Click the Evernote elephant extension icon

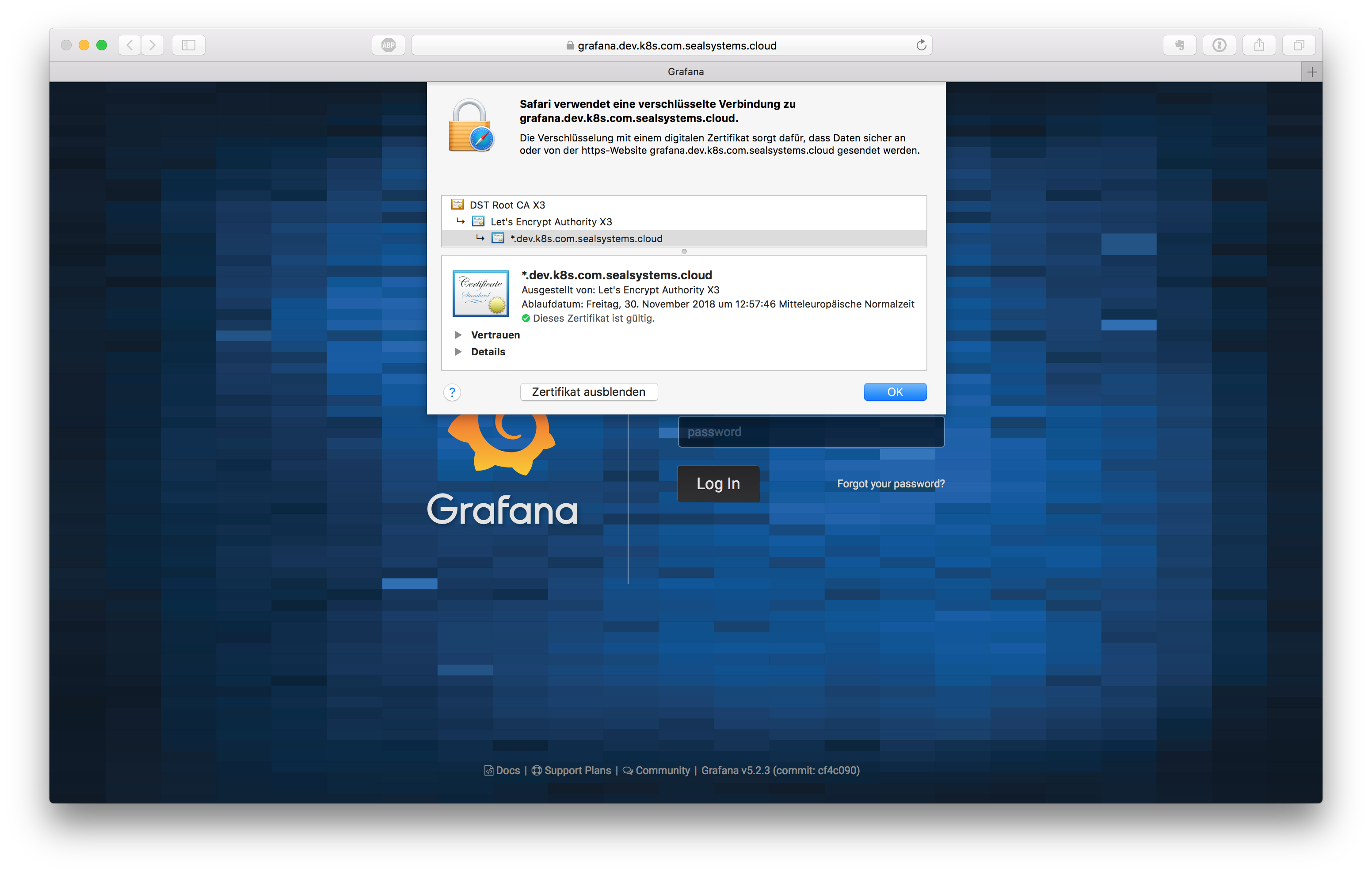pyautogui.click(x=1179, y=45)
